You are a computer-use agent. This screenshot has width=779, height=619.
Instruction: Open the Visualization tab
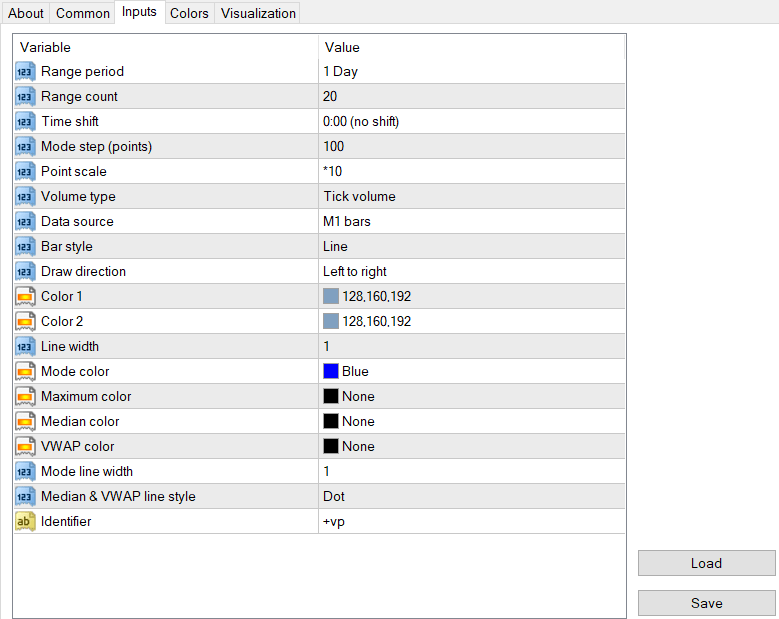tap(258, 13)
